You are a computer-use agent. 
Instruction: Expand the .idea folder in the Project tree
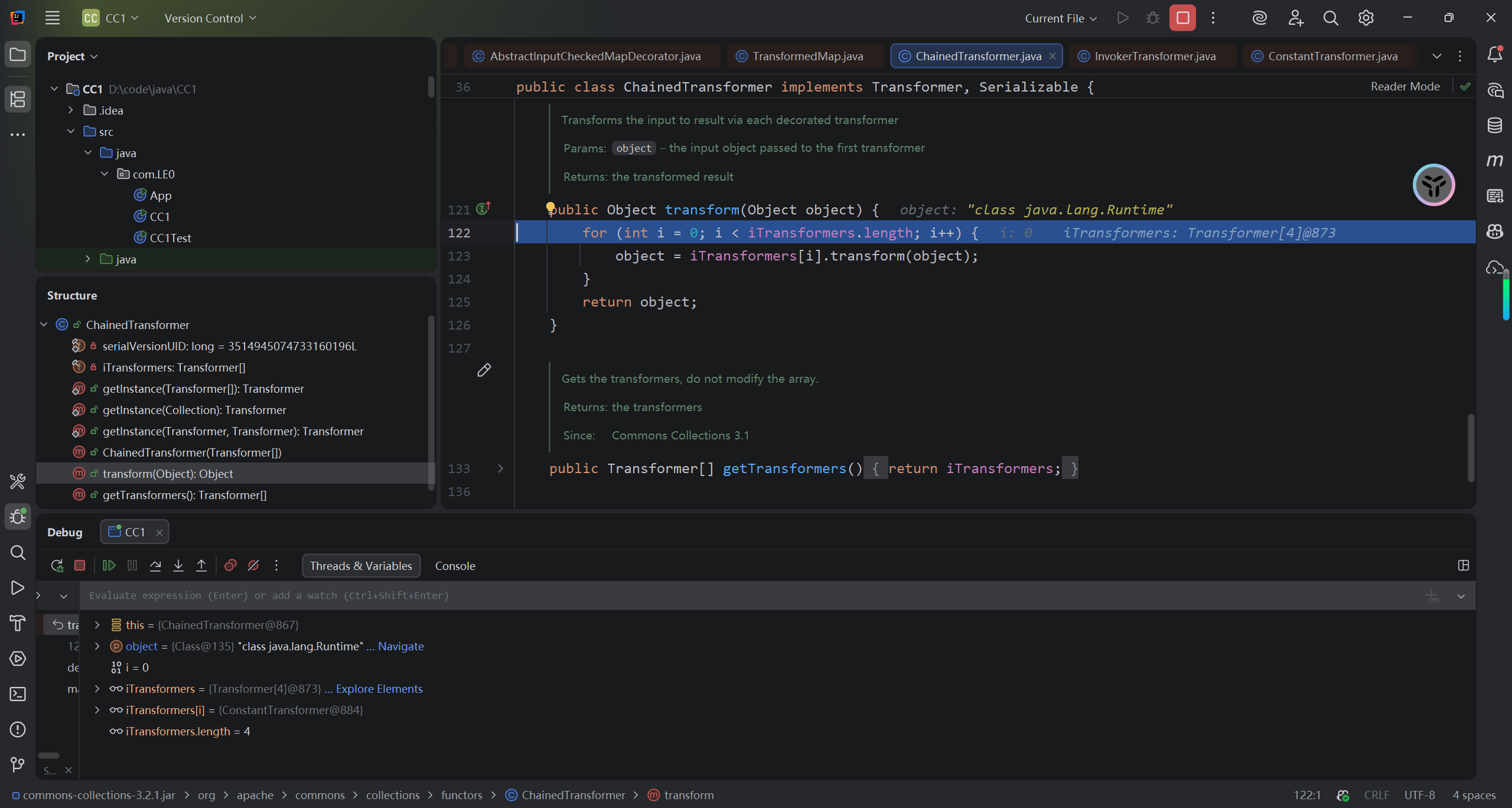(71, 110)
